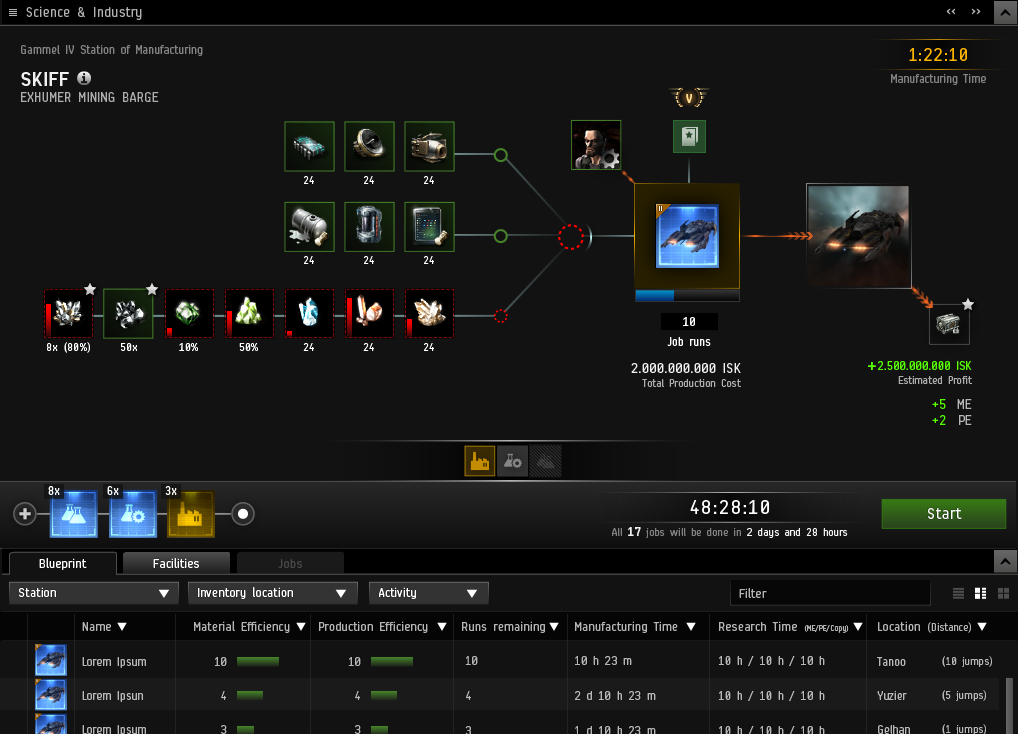
Task: Select the microchip component material icon
Action: click(309, 147)
